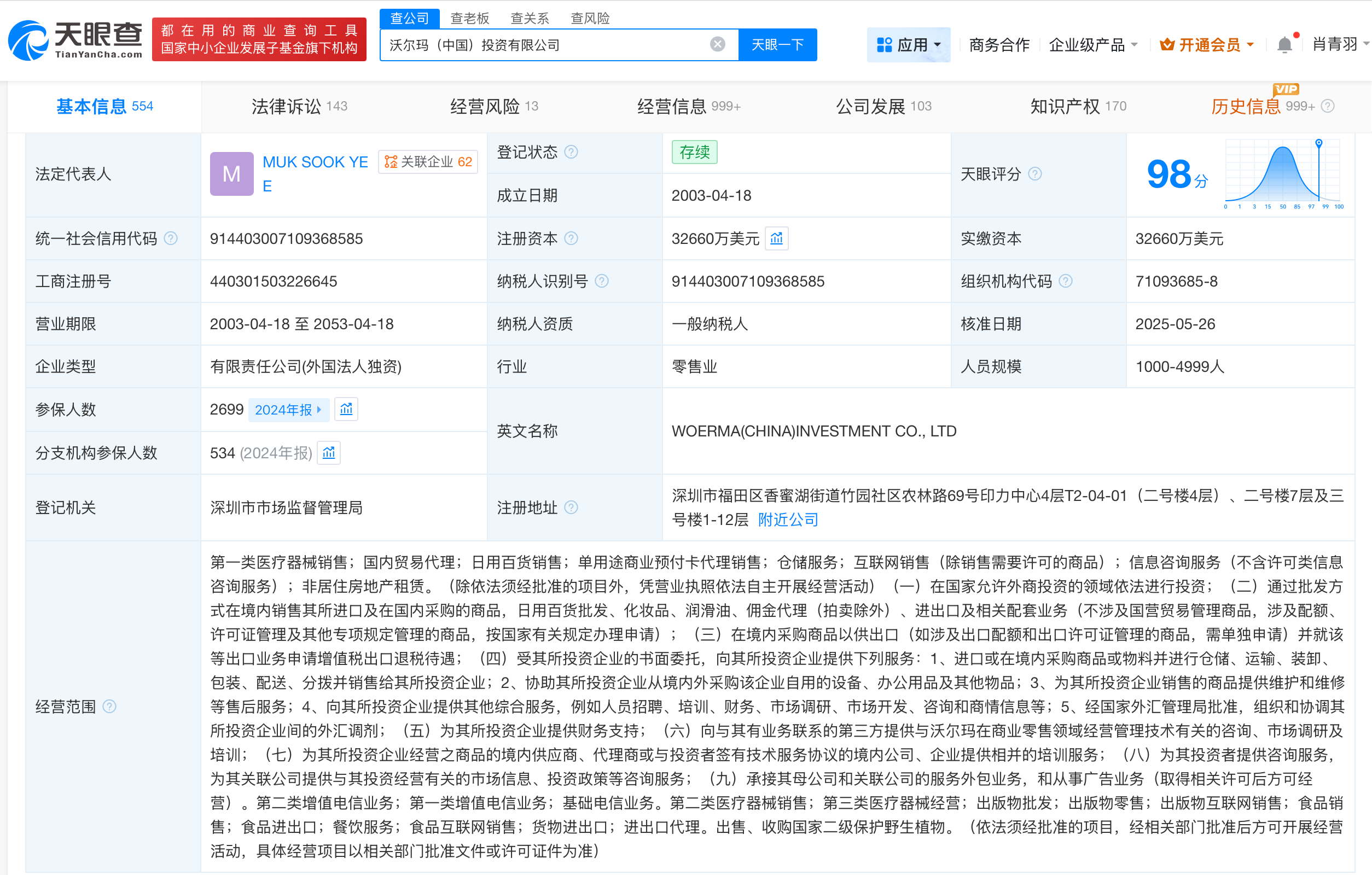Click the VIP crown icon above 历史信息
Screen dimensions: 1372x875
pyautogui.click(x=1286, y=90)
